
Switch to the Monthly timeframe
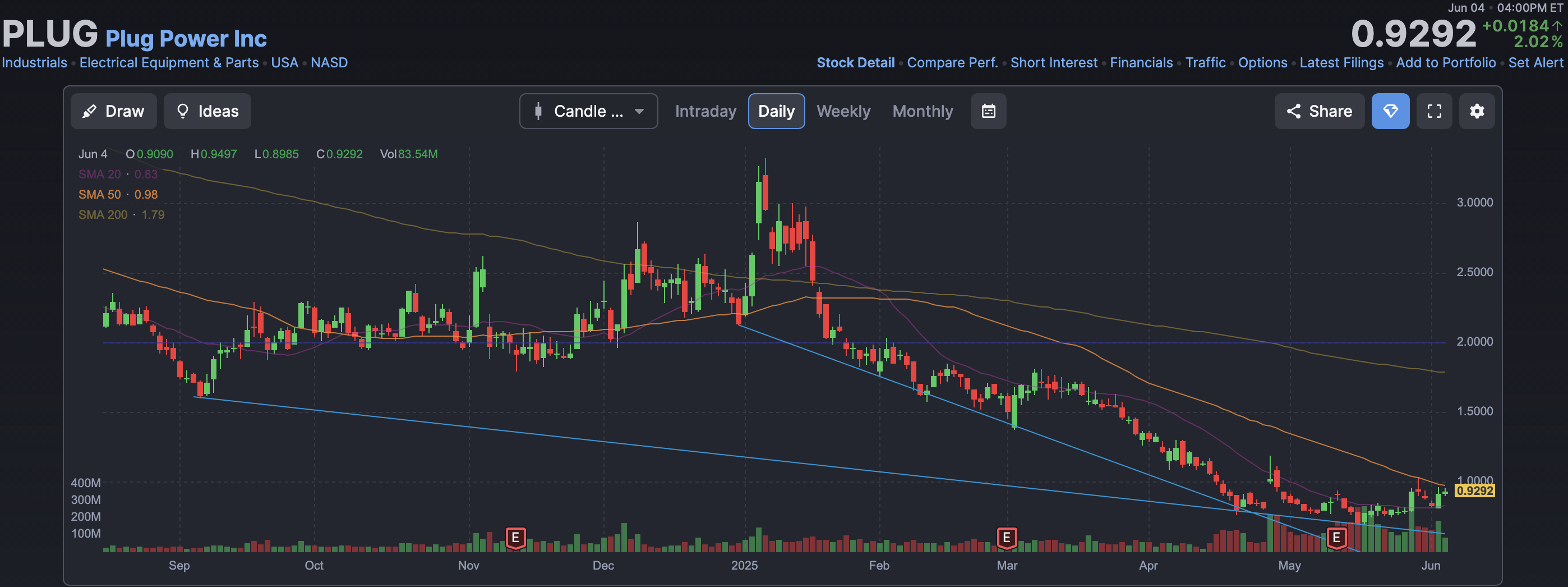[922, 111]
